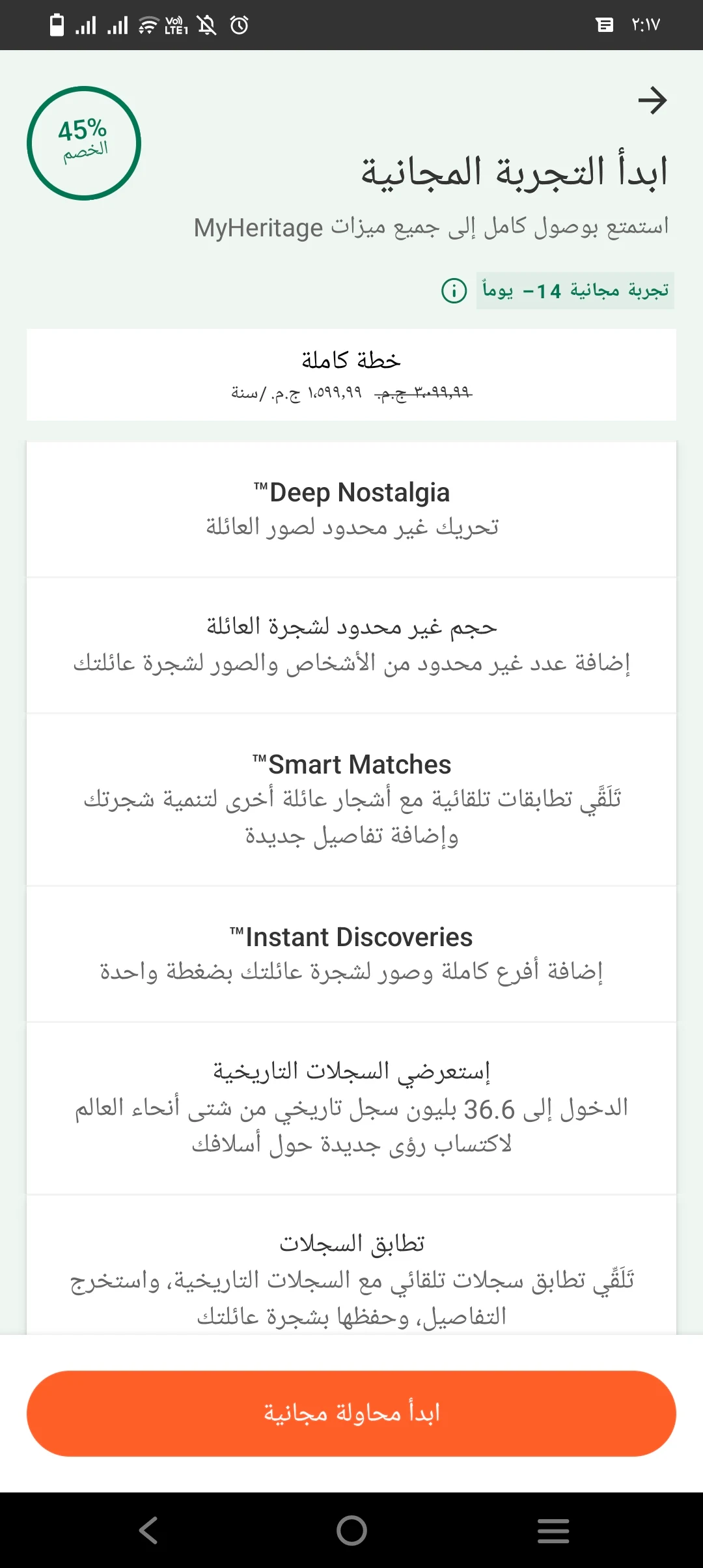Tap the free trial info icon

(x=454, y=290)
